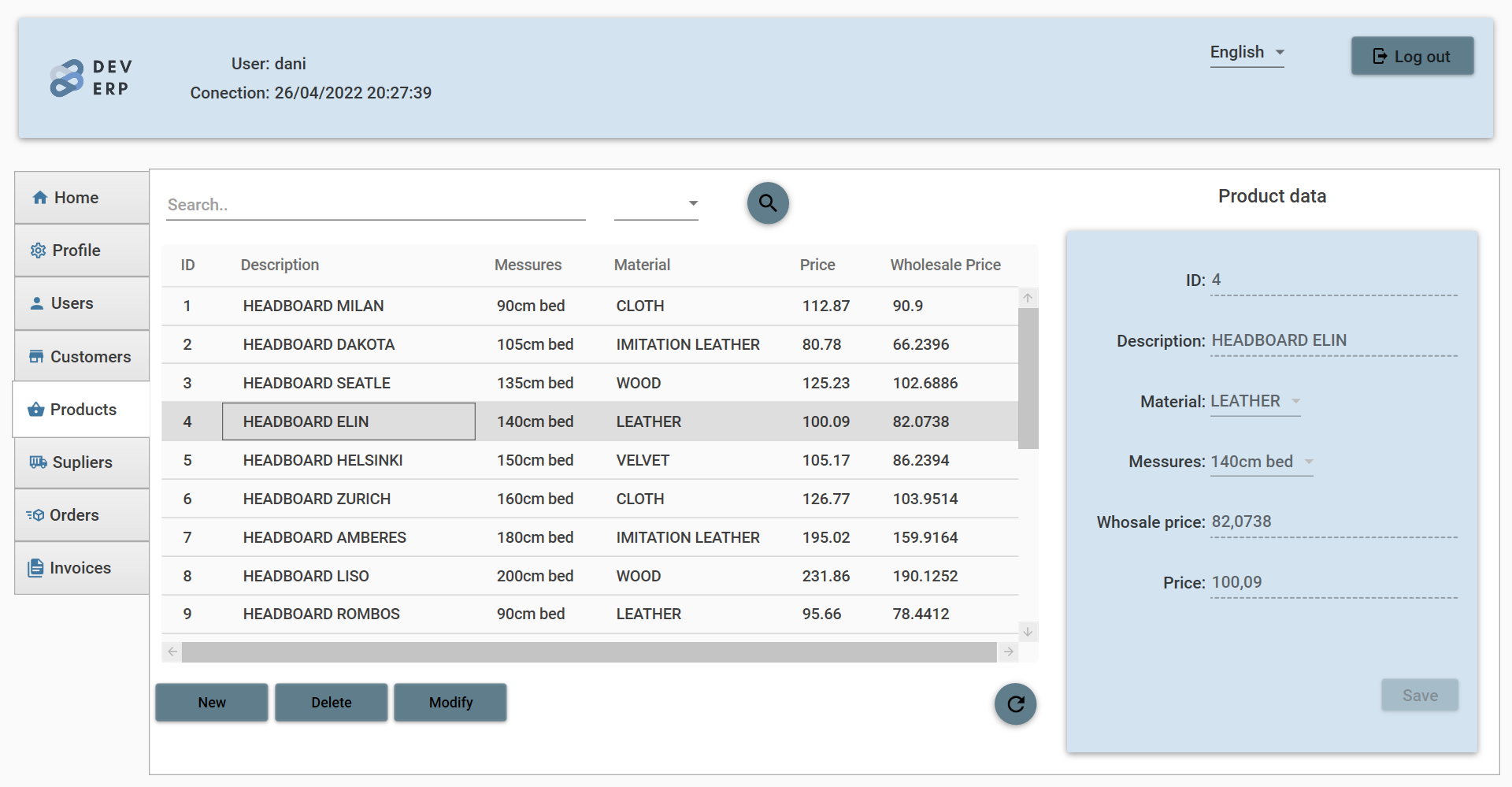Viewport: 1512px width, 787px height.
Task: Select the Home sidebar icon
Action: click(40, 197)
